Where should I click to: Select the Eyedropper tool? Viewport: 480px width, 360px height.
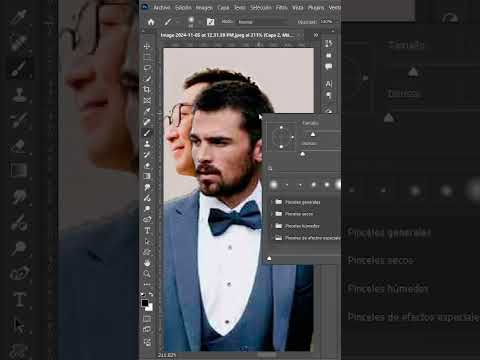click(147, 111)
